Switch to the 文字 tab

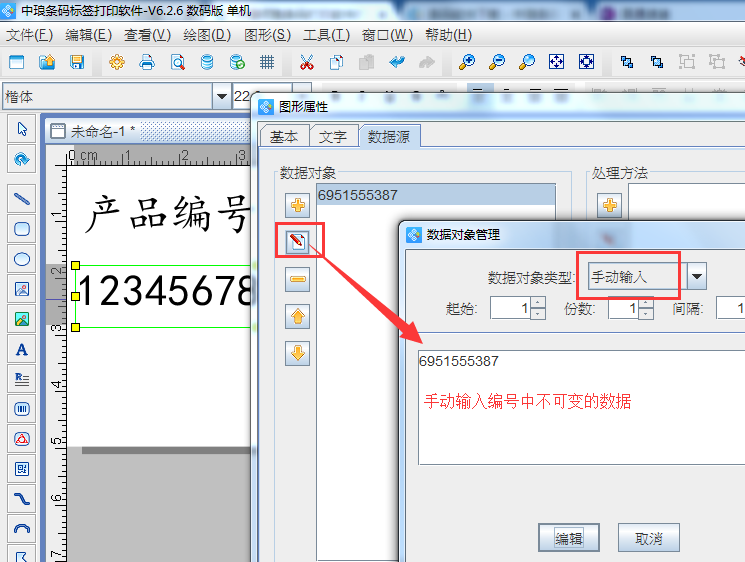click(x=333, y=137)
